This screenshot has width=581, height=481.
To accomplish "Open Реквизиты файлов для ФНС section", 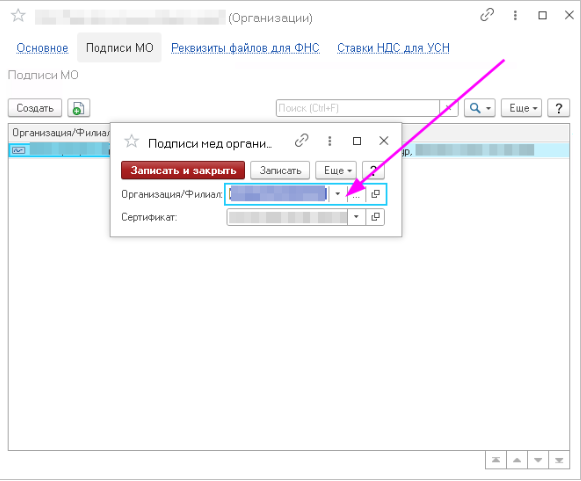I will pos(245,48).
